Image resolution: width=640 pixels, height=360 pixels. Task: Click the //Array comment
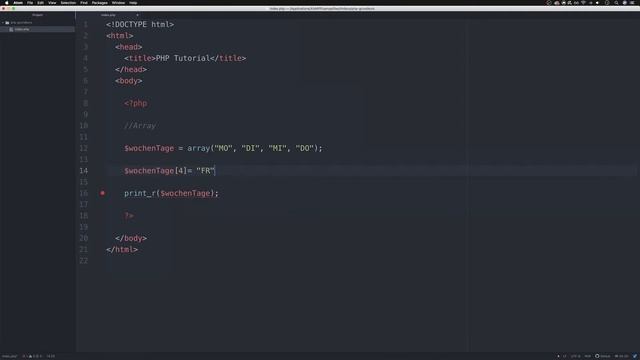click(x=140, y=126)
